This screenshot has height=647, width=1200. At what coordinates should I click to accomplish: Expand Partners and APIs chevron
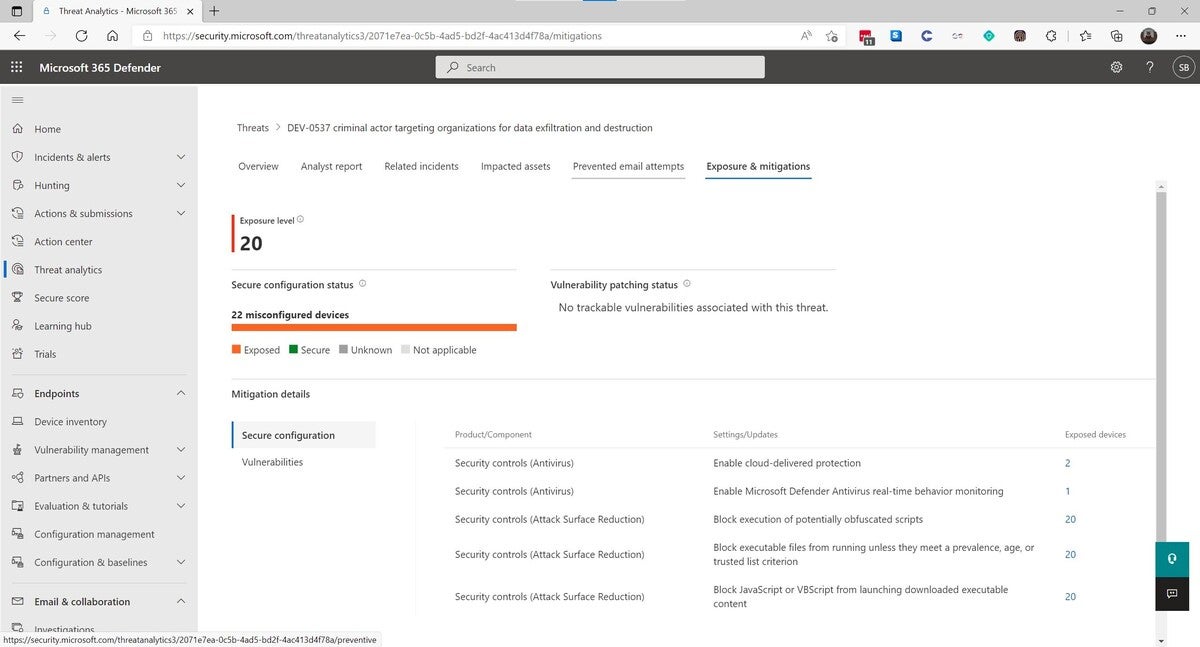coord(181,478)
